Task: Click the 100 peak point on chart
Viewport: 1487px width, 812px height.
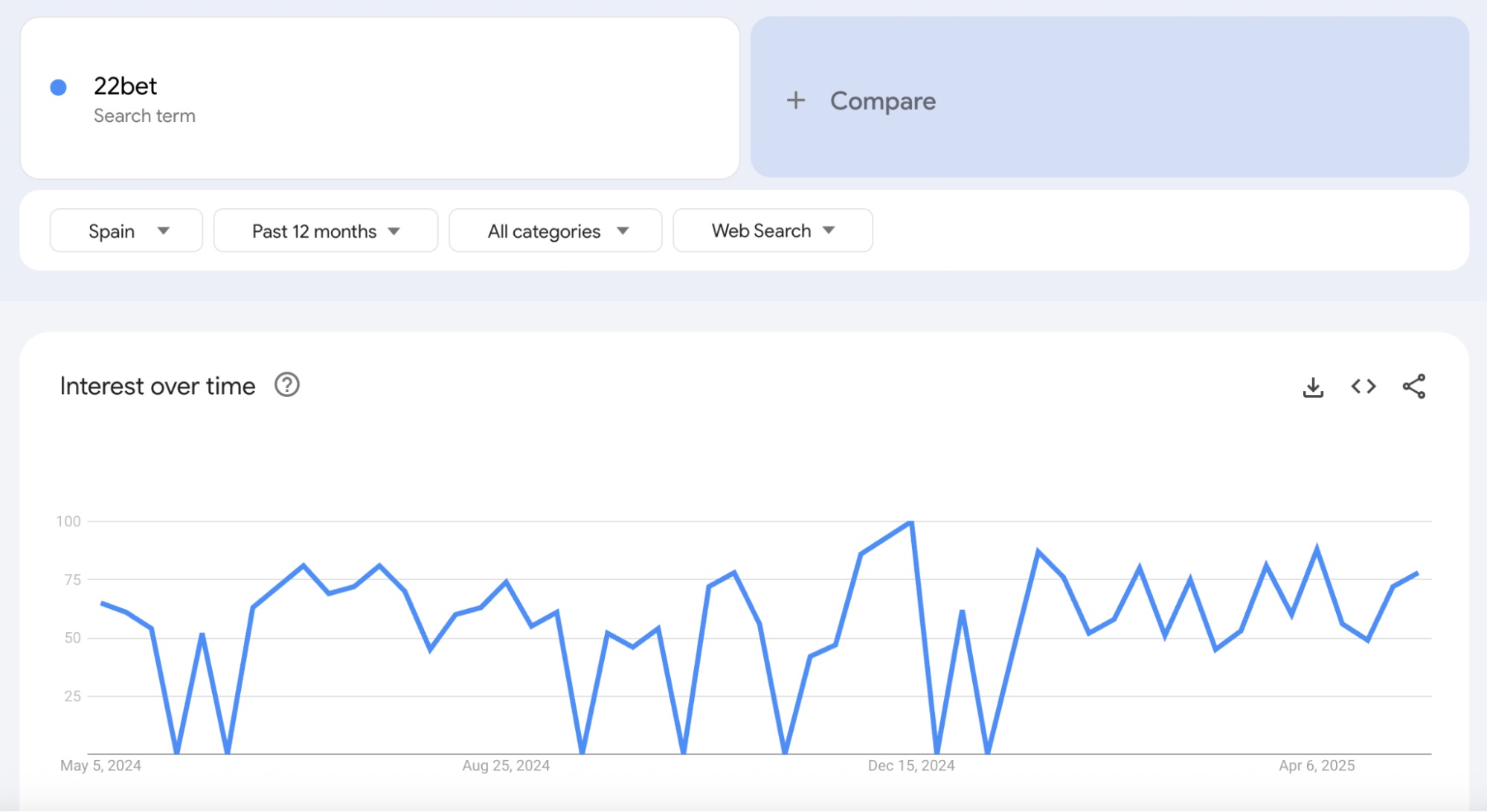Action: (x=911, y=522)
